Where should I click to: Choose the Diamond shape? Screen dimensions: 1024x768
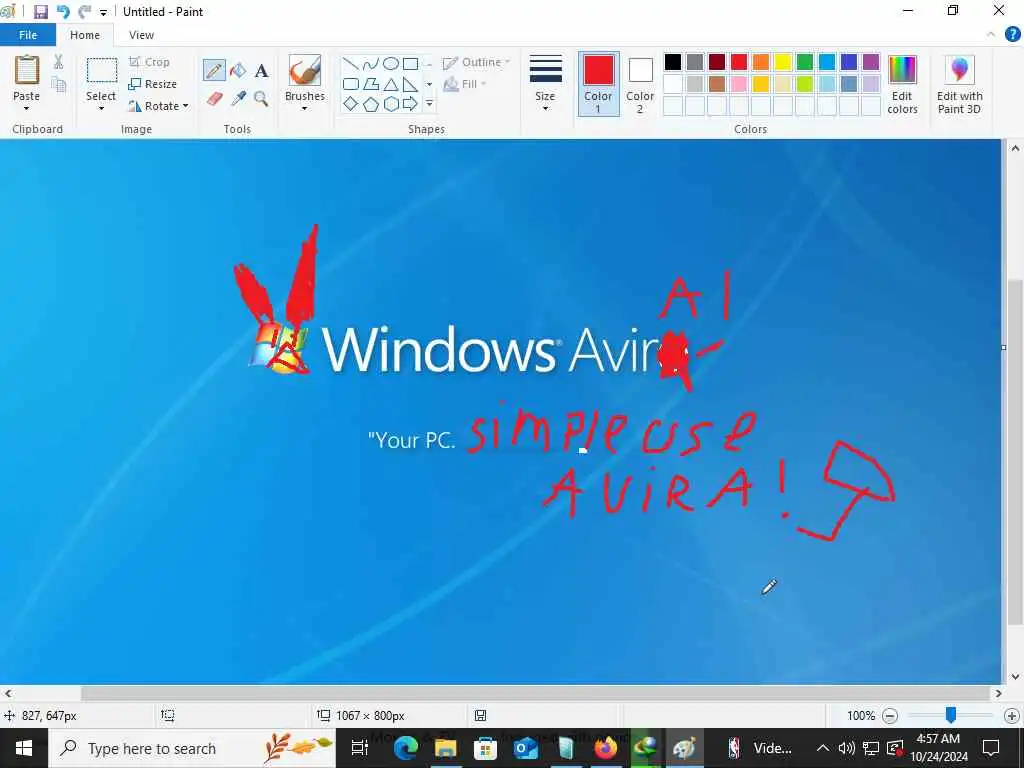pos(351,104)
